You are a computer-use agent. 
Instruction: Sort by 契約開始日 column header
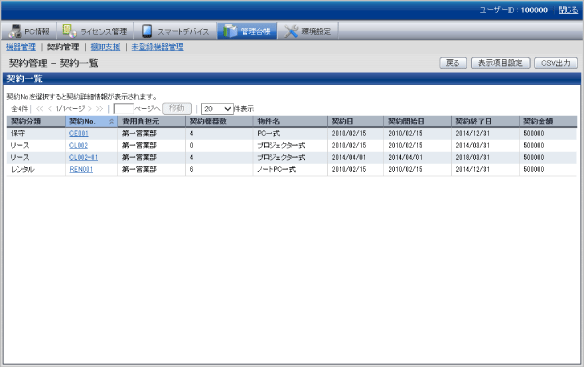coord(417,121)
